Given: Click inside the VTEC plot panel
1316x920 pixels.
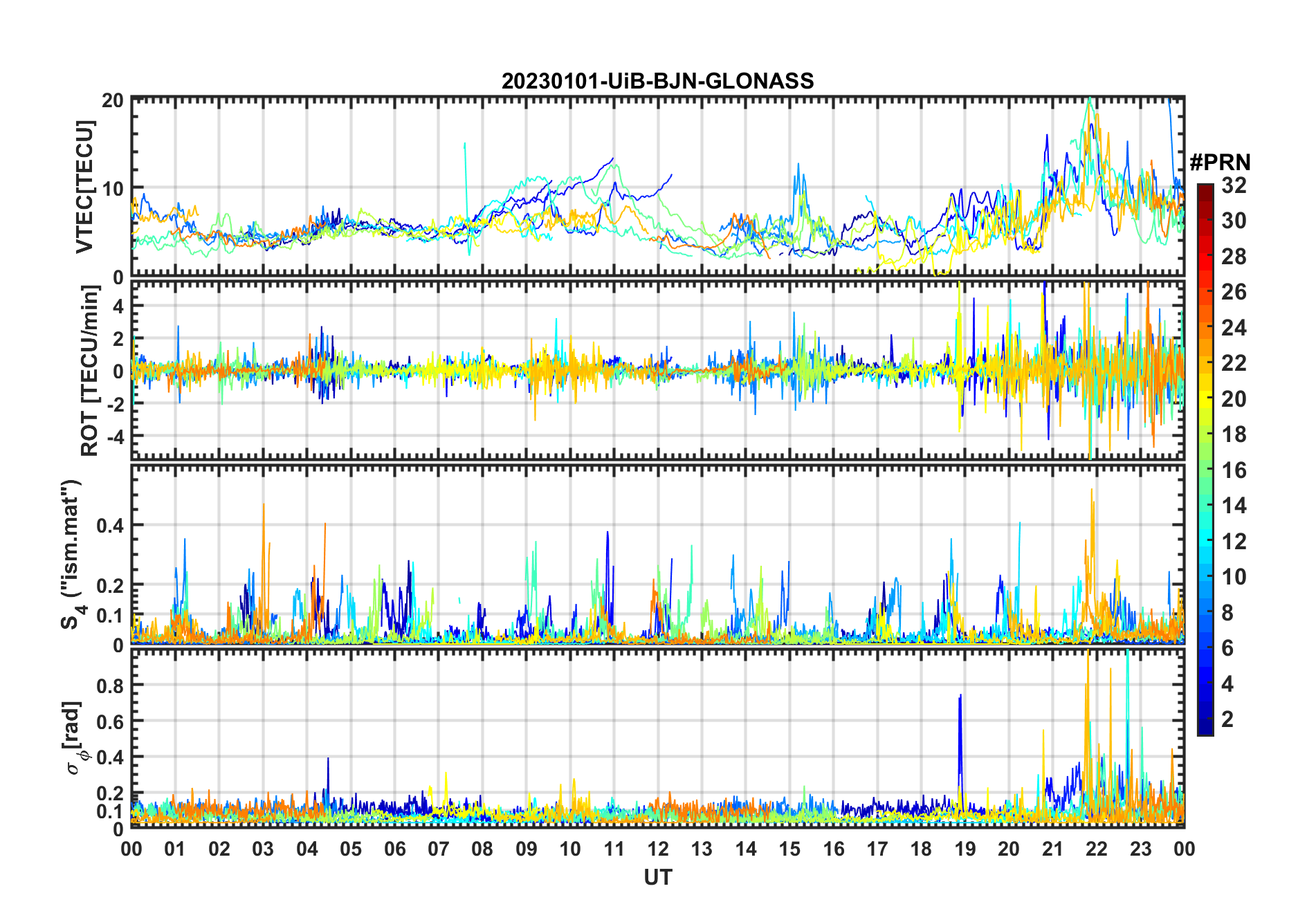Looking at the screenshot, I should pyautogui.click(x=657, y=187).
